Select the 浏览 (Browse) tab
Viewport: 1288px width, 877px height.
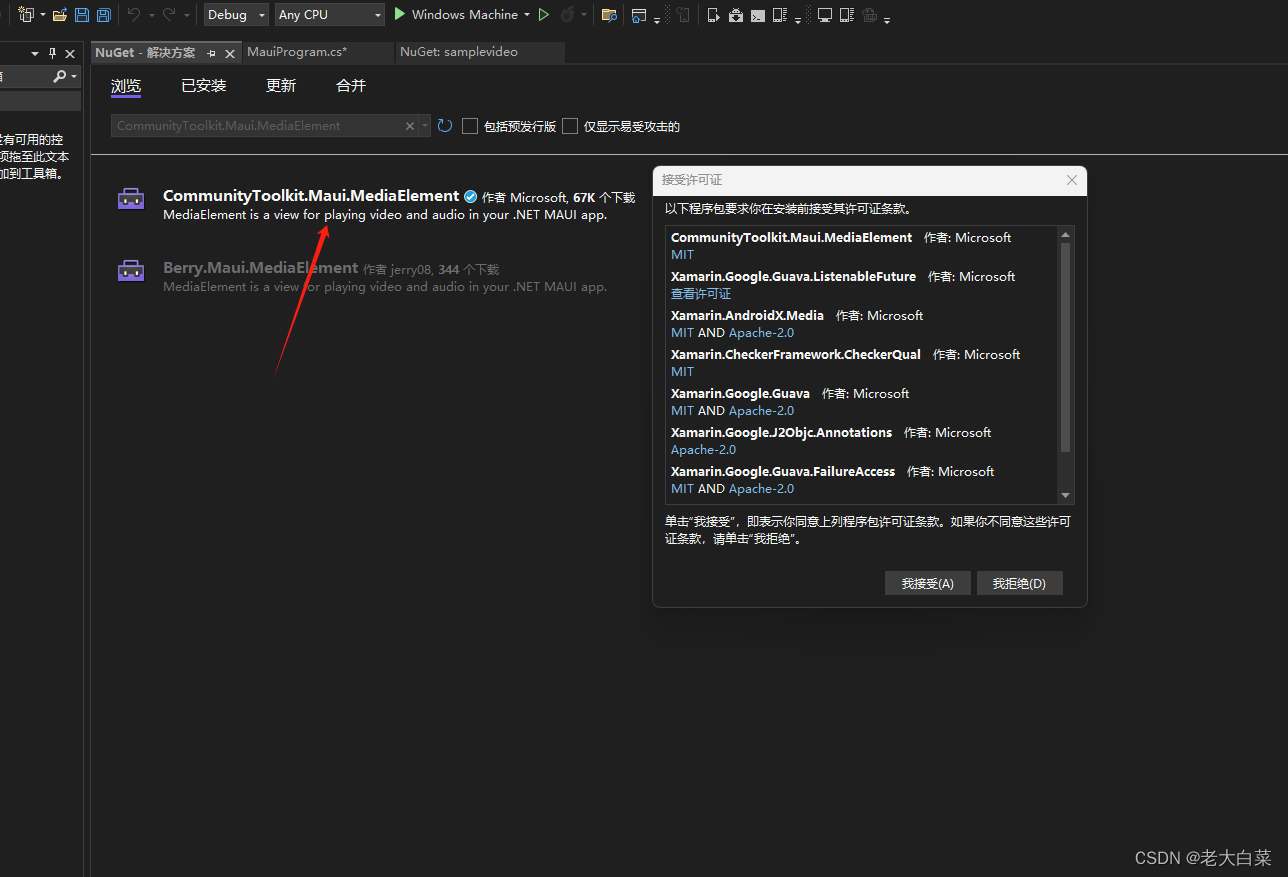[x=126, y=86]
